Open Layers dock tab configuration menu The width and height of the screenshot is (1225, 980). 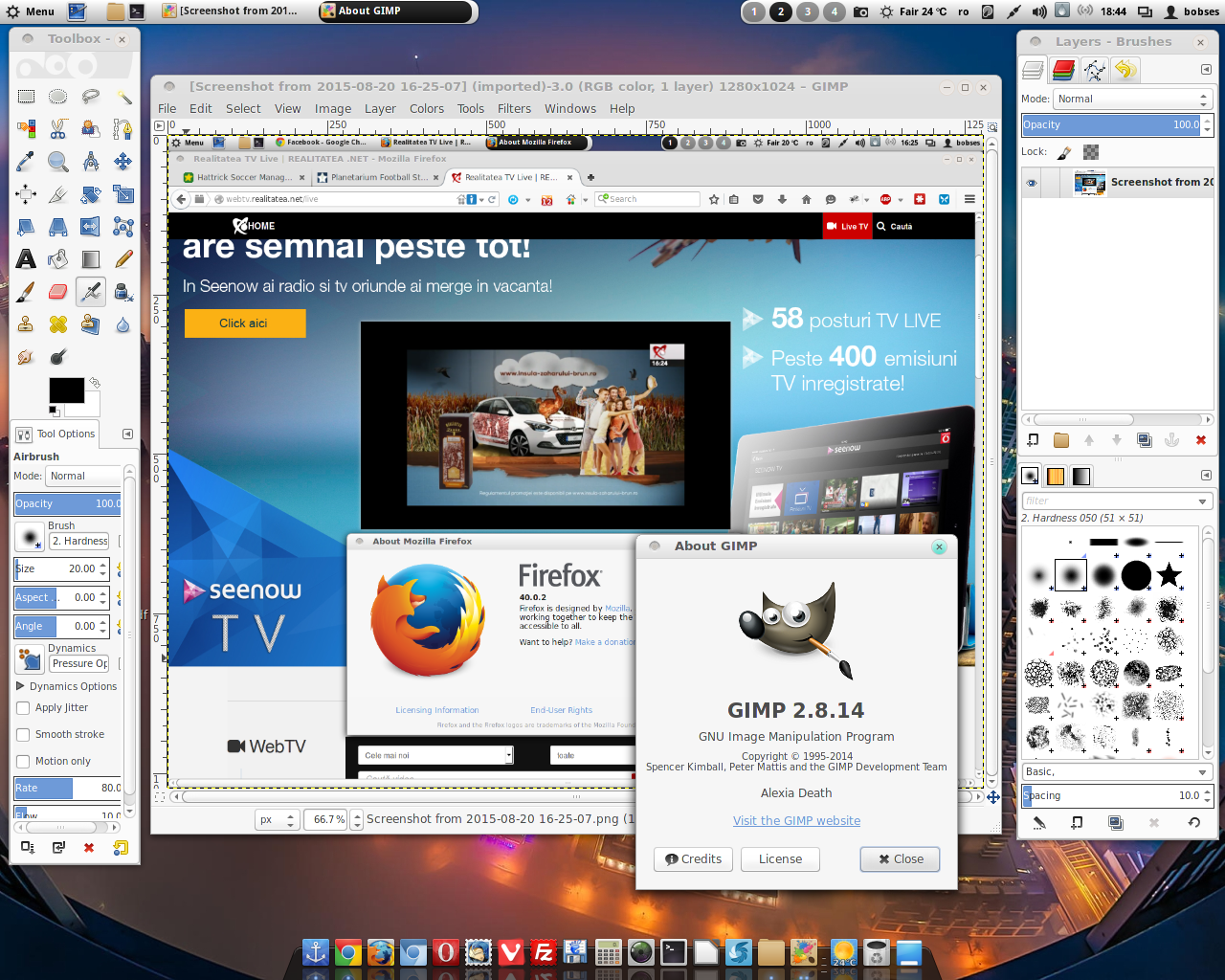point(1206,70)
